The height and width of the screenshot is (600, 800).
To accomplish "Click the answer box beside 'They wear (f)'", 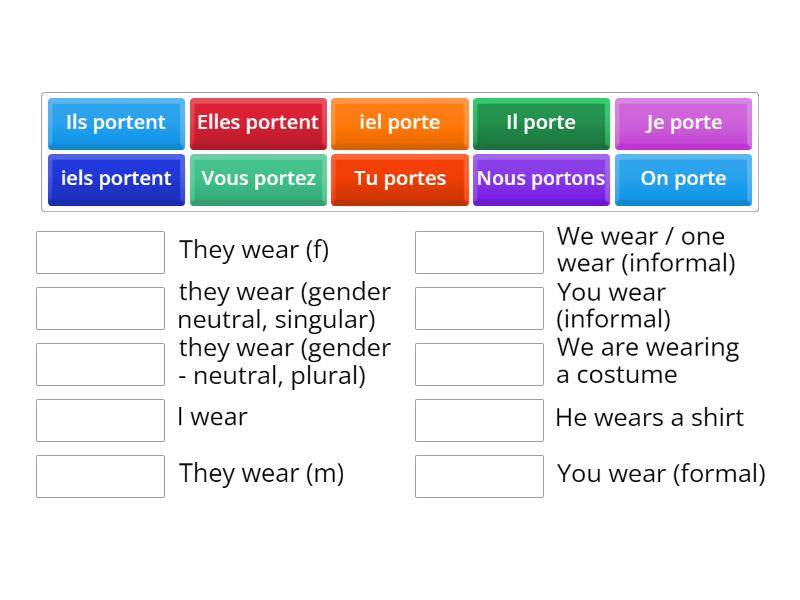I will [100, 252].
